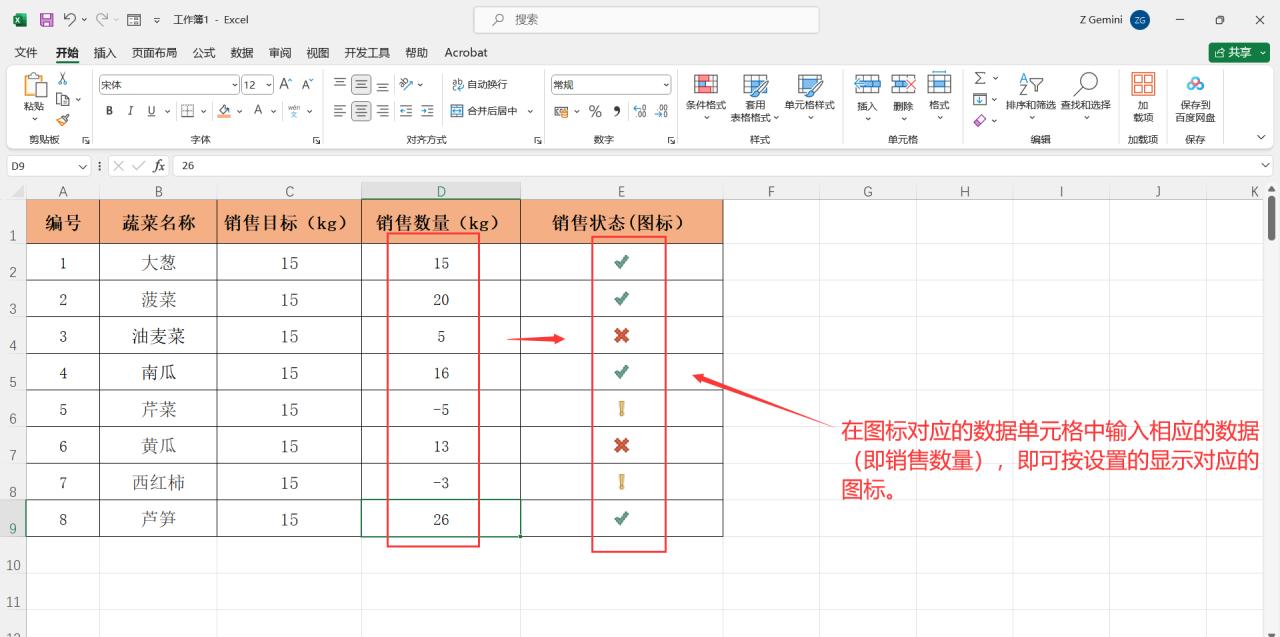Open the Acrobat tab
This screenshot has height=637, width=1280.
[466, 52]
